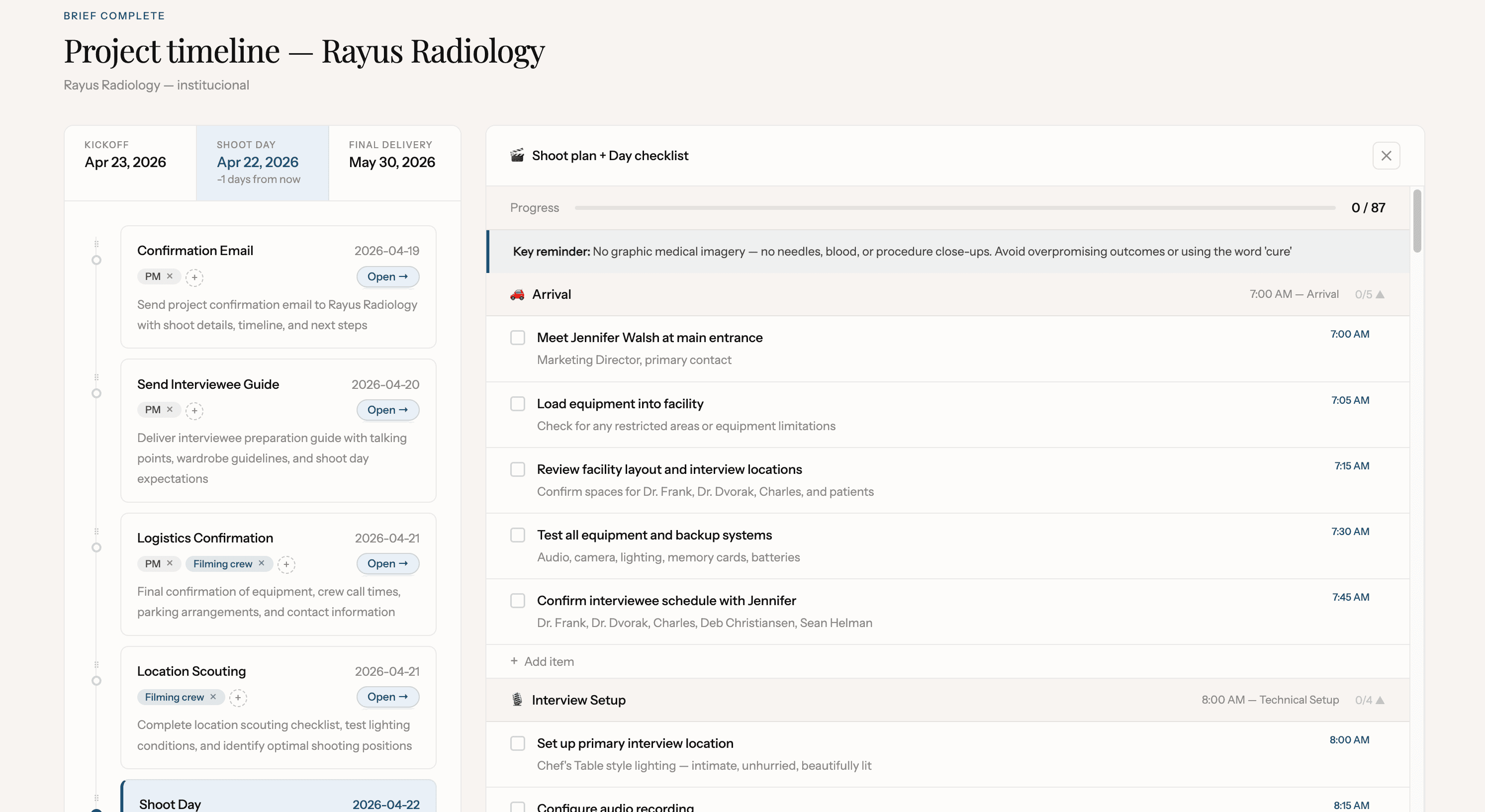Image resolution: width=1485 pixels, height=812 pixels.
Task: Collapse the Interview Setup section
Action: coord(1380,700)
